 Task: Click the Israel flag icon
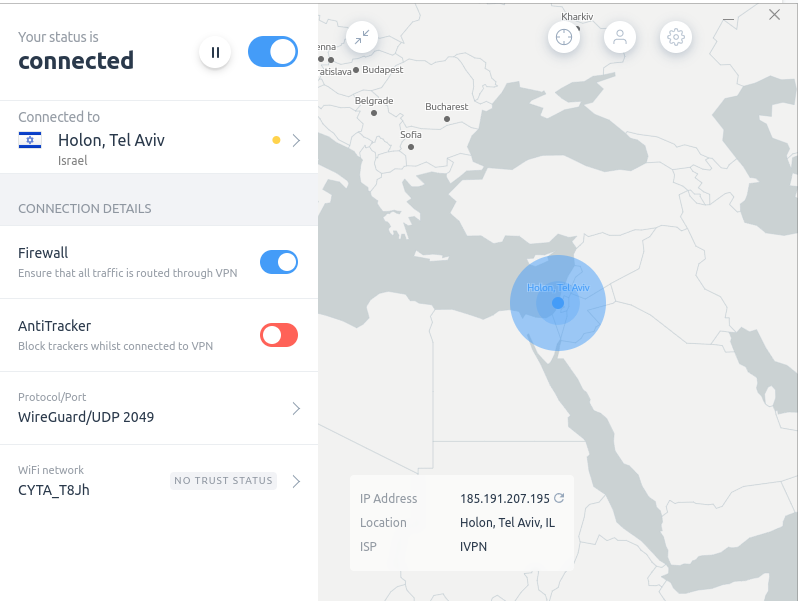pos(30,140)
